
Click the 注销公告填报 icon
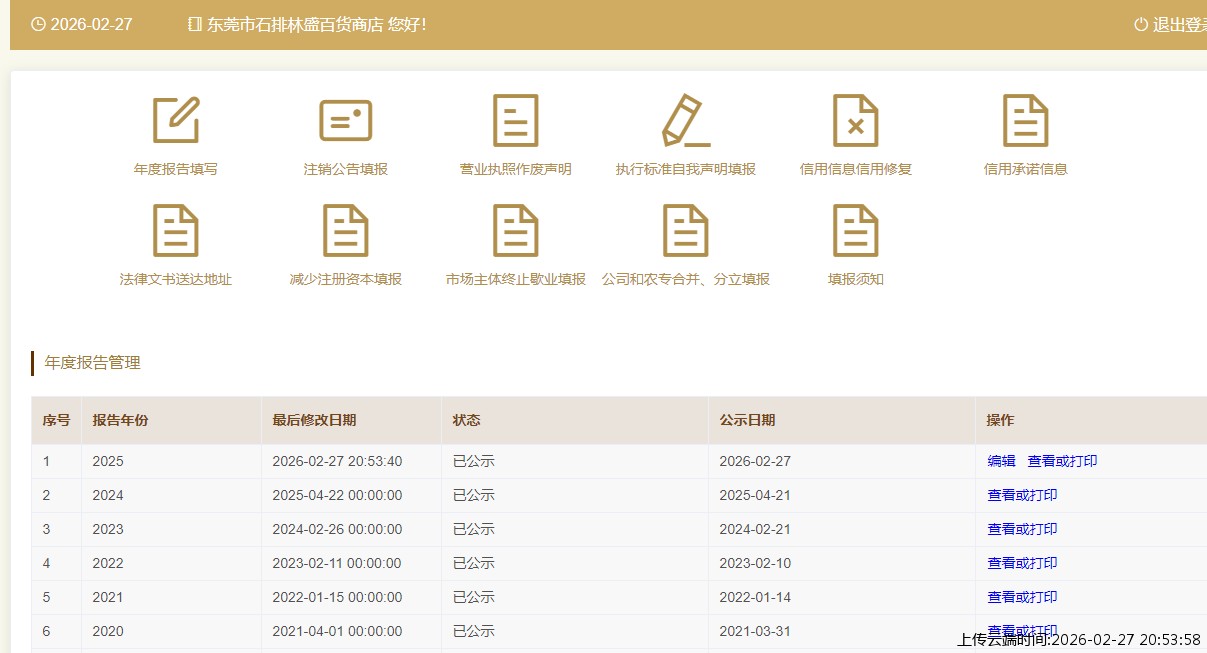click(346, 121)
